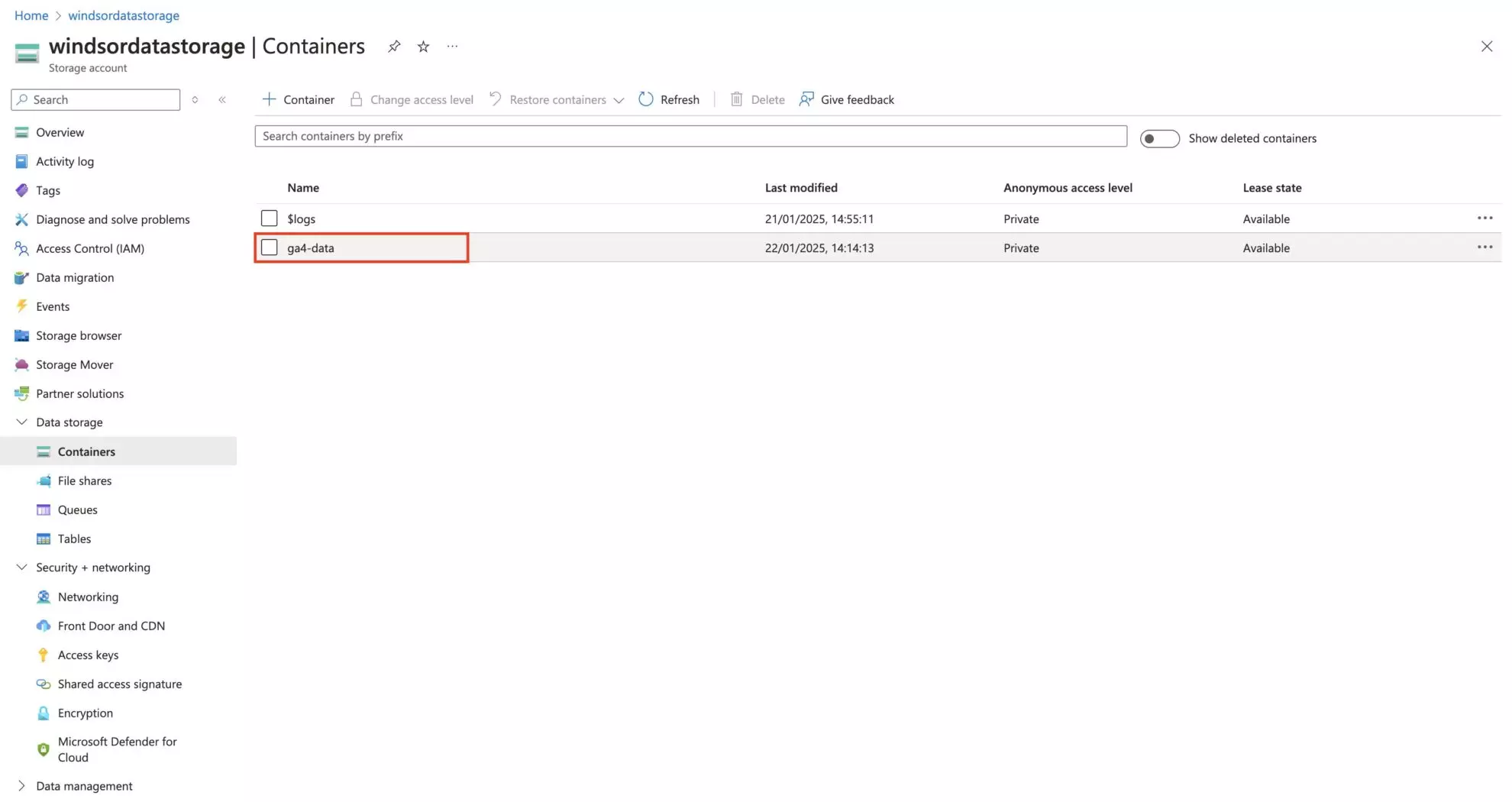
Task: Click Search containers by prefix field
Action: (690, 136)
